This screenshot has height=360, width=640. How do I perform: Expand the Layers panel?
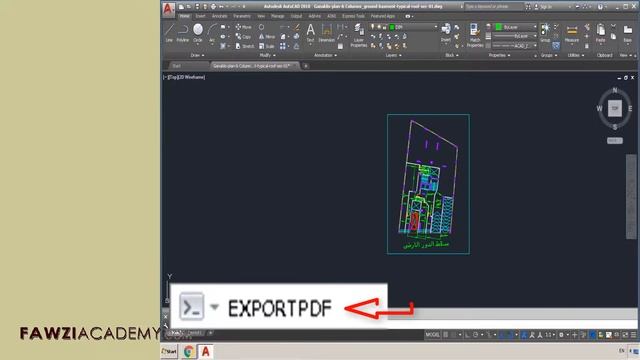tap(393, 55)
